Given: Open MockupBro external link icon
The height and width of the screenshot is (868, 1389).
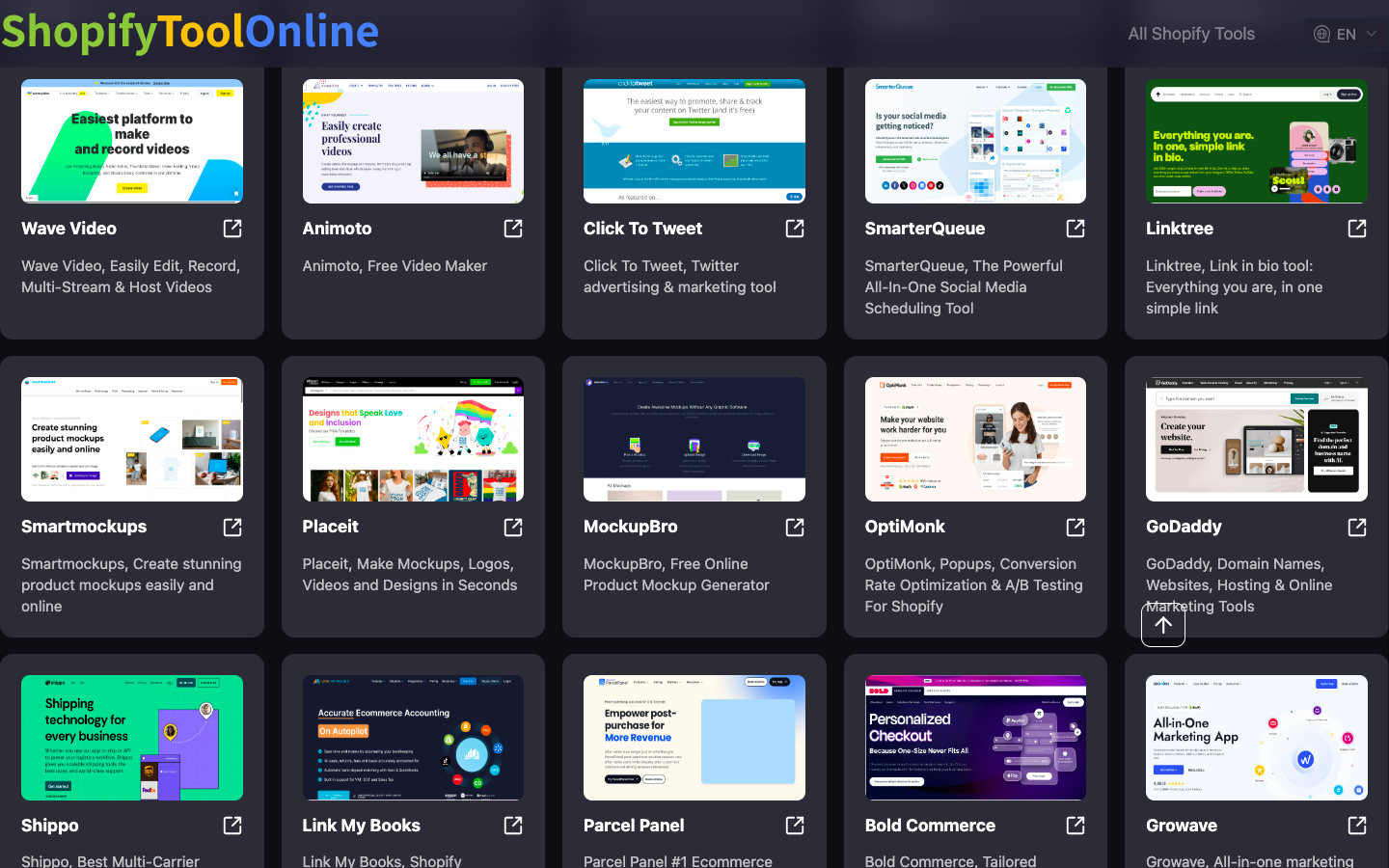Looking at the screenshot, I should (795, 528).
